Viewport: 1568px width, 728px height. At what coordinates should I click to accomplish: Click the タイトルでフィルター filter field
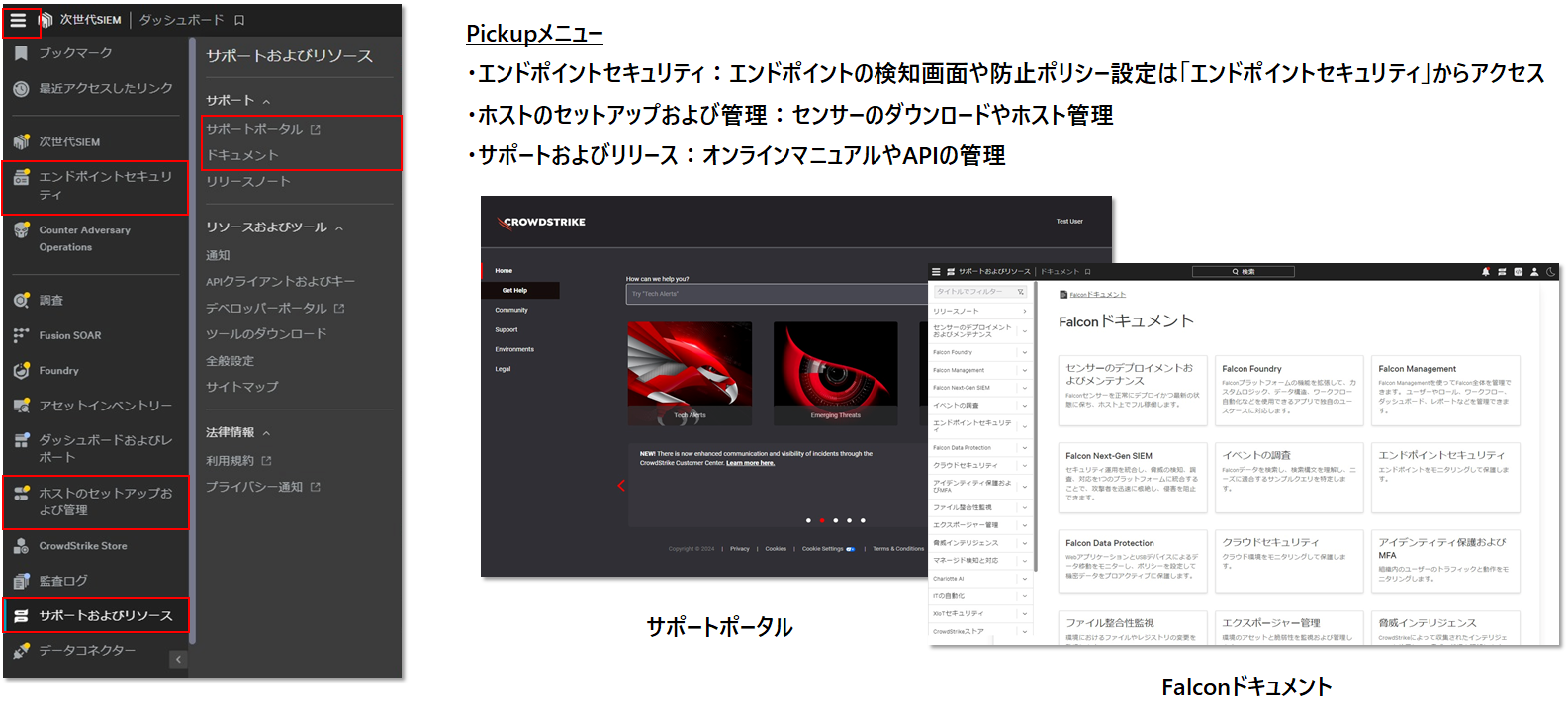pyautogui.click(x=980, y=292)
